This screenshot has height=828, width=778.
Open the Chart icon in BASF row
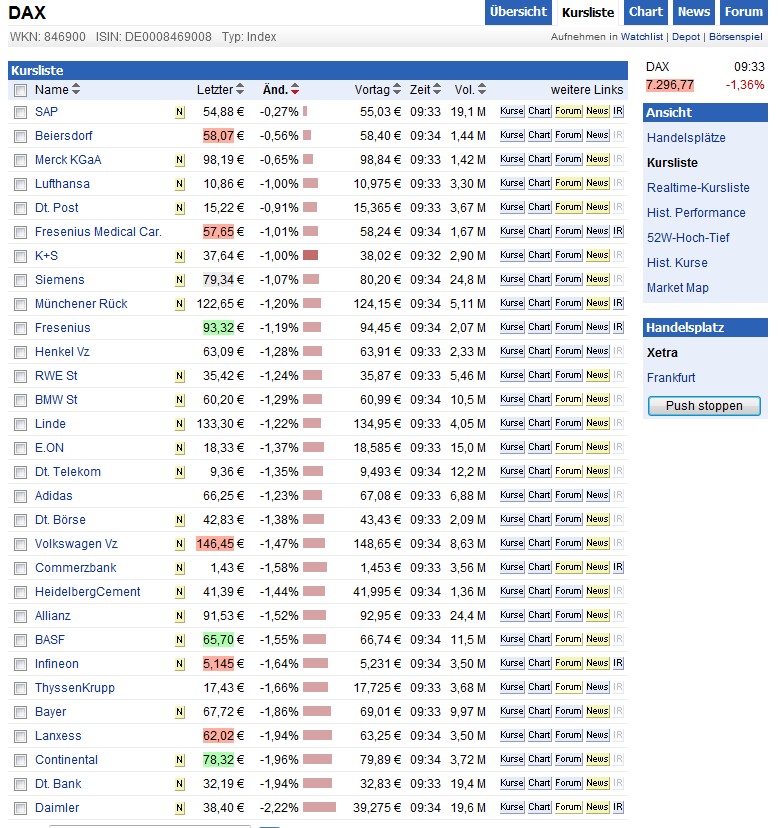coord(539,640)
